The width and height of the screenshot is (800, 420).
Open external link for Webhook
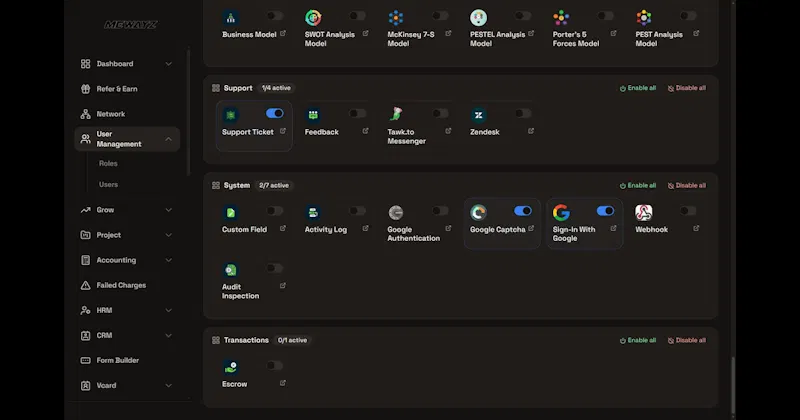coord(696,229)
